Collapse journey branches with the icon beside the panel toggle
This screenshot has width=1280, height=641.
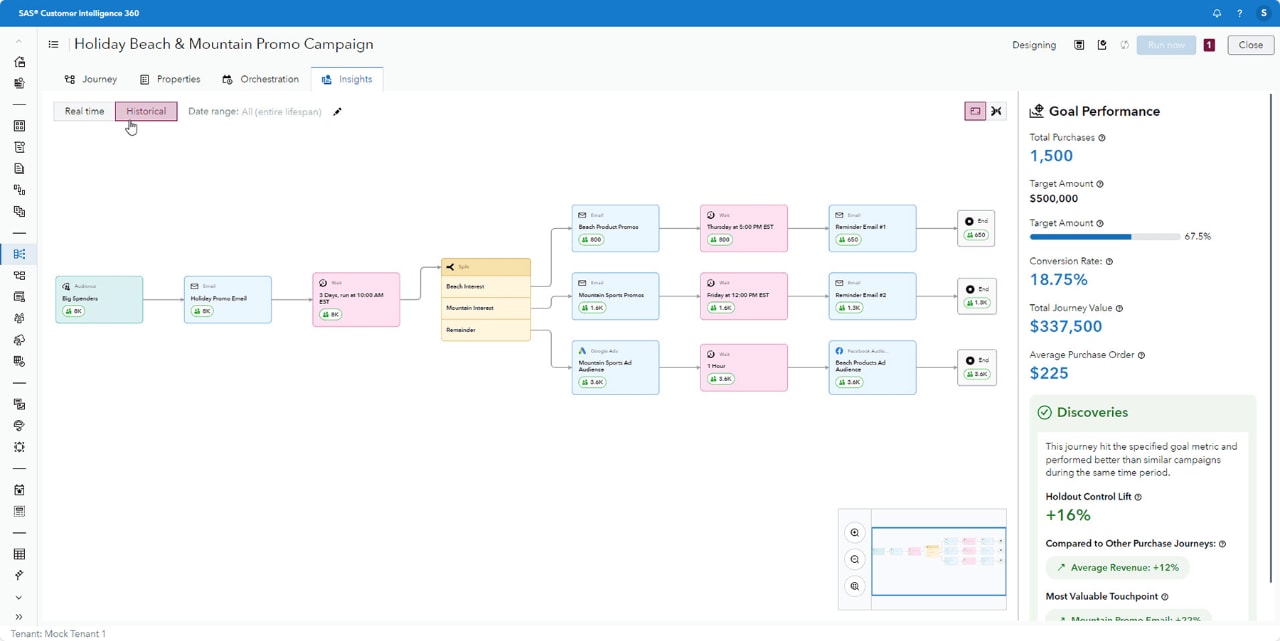[x=996, y=111]
